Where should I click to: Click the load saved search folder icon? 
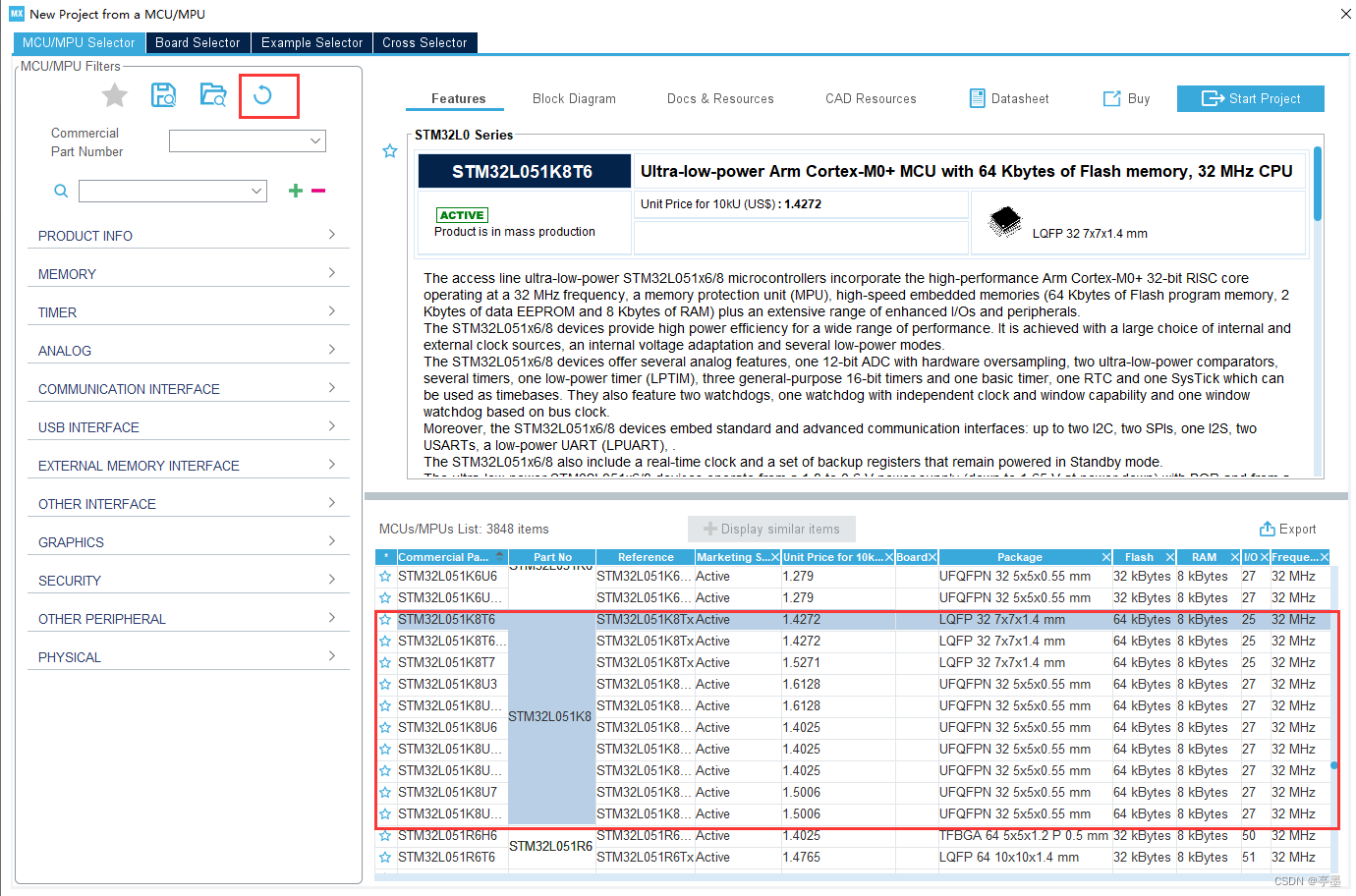(x=212, y=95)
